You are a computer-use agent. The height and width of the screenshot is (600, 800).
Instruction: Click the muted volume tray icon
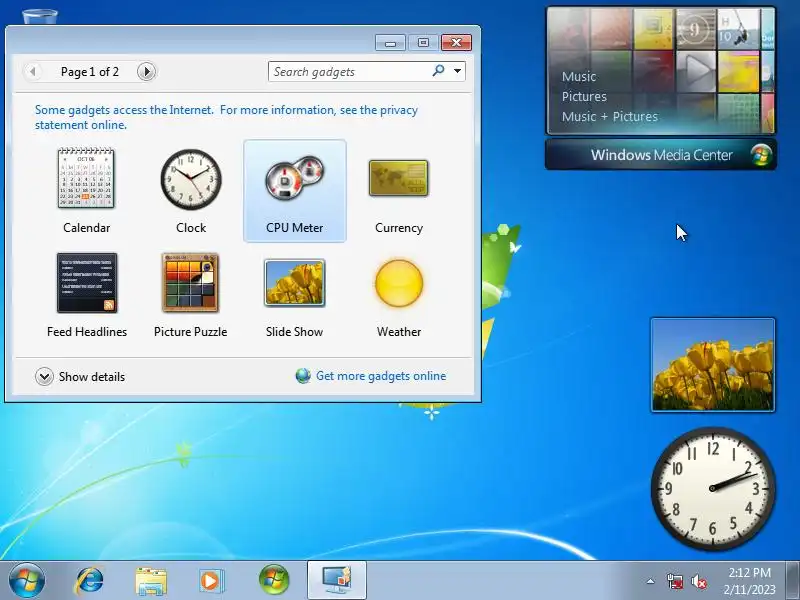coord(698,581)
